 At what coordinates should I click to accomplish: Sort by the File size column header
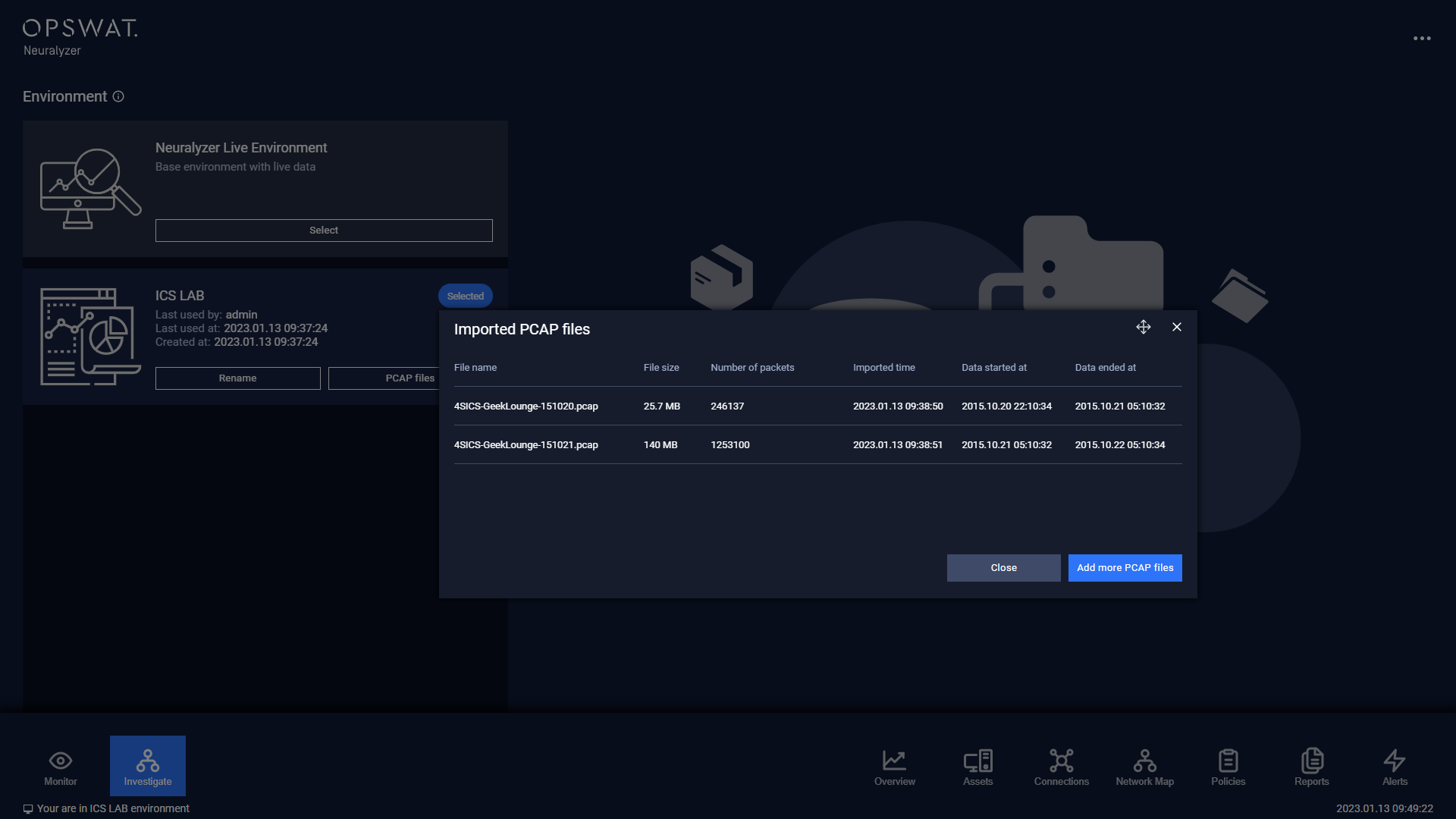(x=661, y=368)
